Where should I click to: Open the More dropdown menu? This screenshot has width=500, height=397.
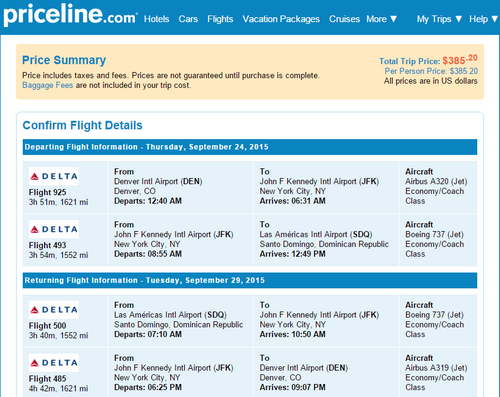(x=382, y=19)
